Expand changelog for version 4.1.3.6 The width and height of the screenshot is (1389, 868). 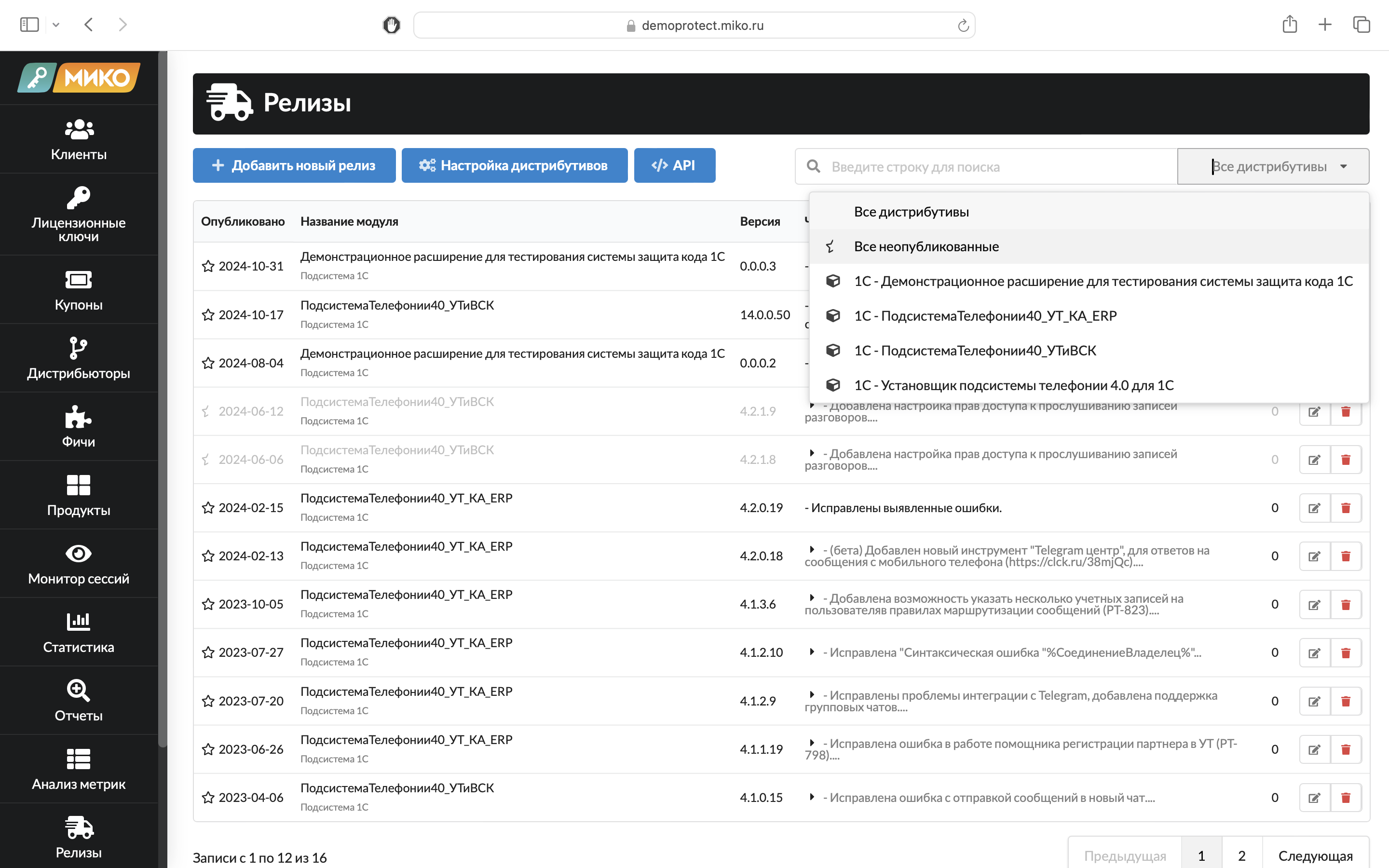click(x=812, y=597)
